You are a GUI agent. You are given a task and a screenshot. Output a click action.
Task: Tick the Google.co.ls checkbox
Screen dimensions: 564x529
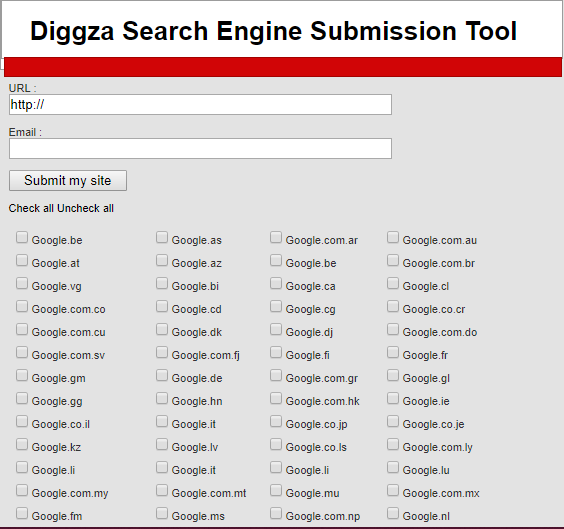276,444
